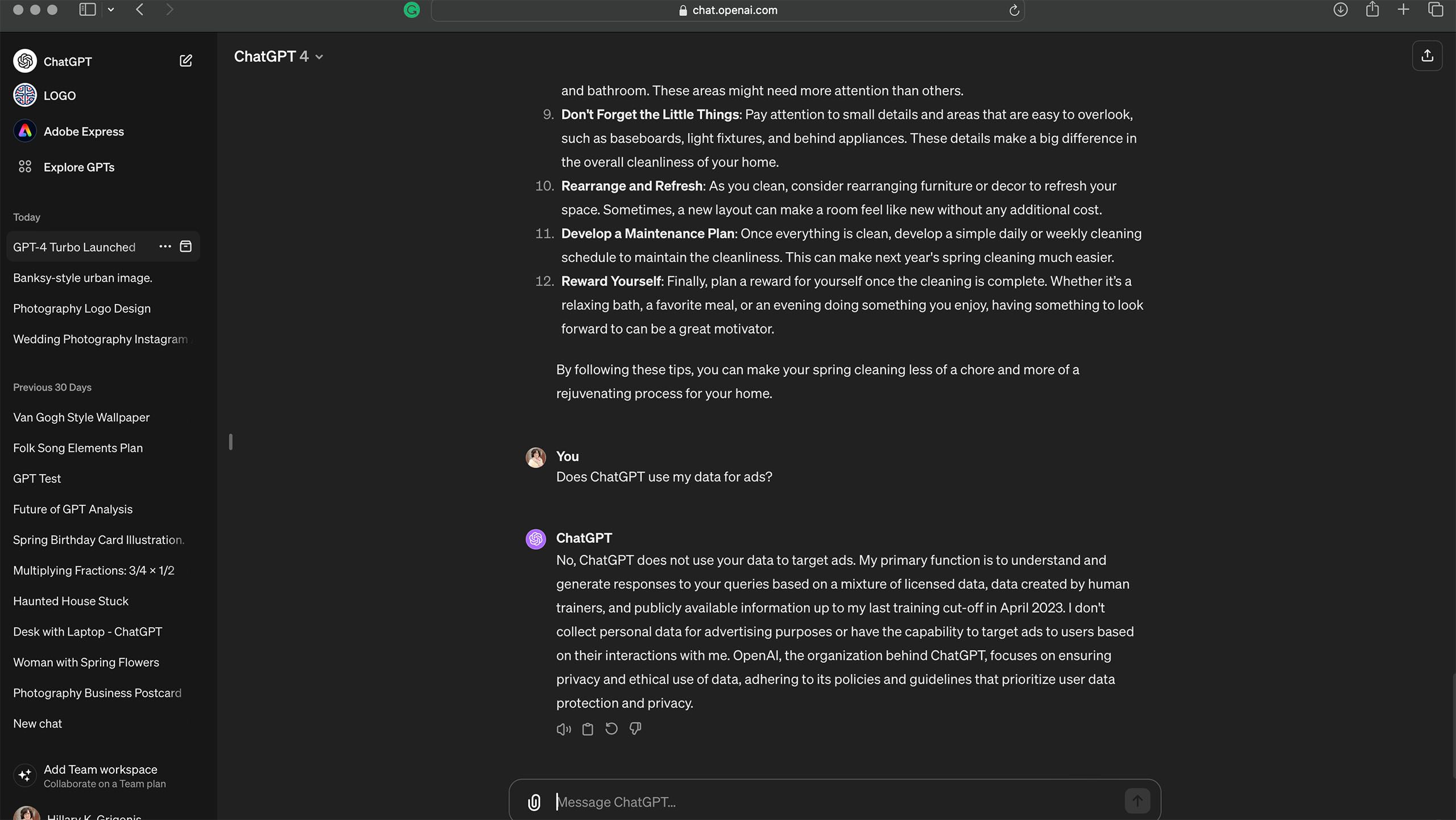The height and width of the screenshot is (820, 1456).
Task: Click the new chat compose icon
Action: [x=185, y=61]
